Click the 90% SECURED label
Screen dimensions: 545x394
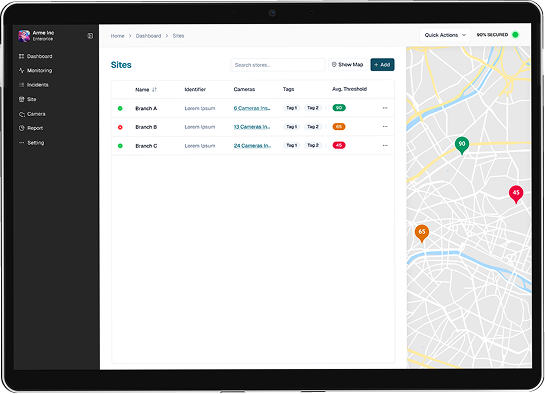click(x=492, y=35)
